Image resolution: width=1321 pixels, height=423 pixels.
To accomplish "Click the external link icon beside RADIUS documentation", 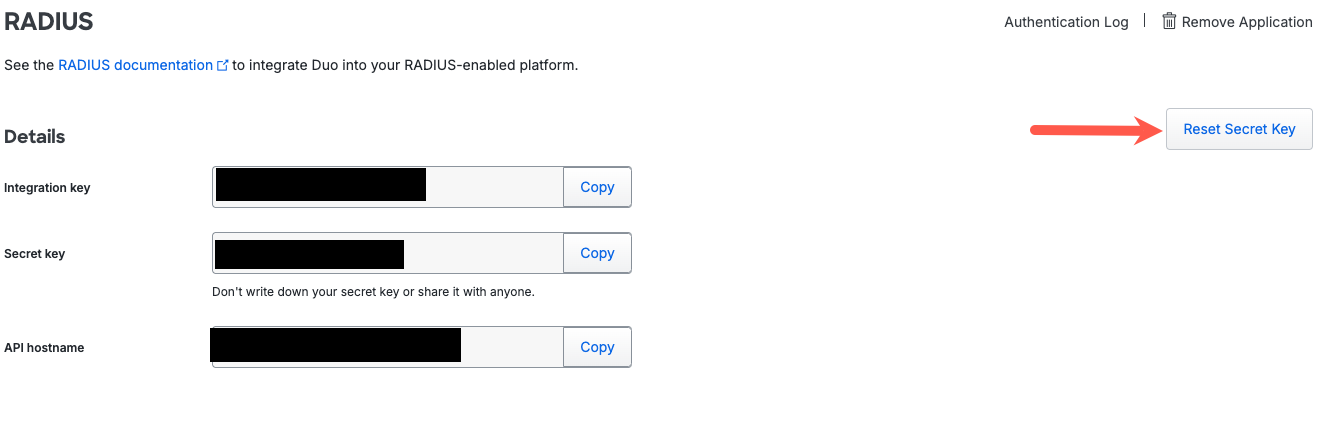I will [222, 66].
